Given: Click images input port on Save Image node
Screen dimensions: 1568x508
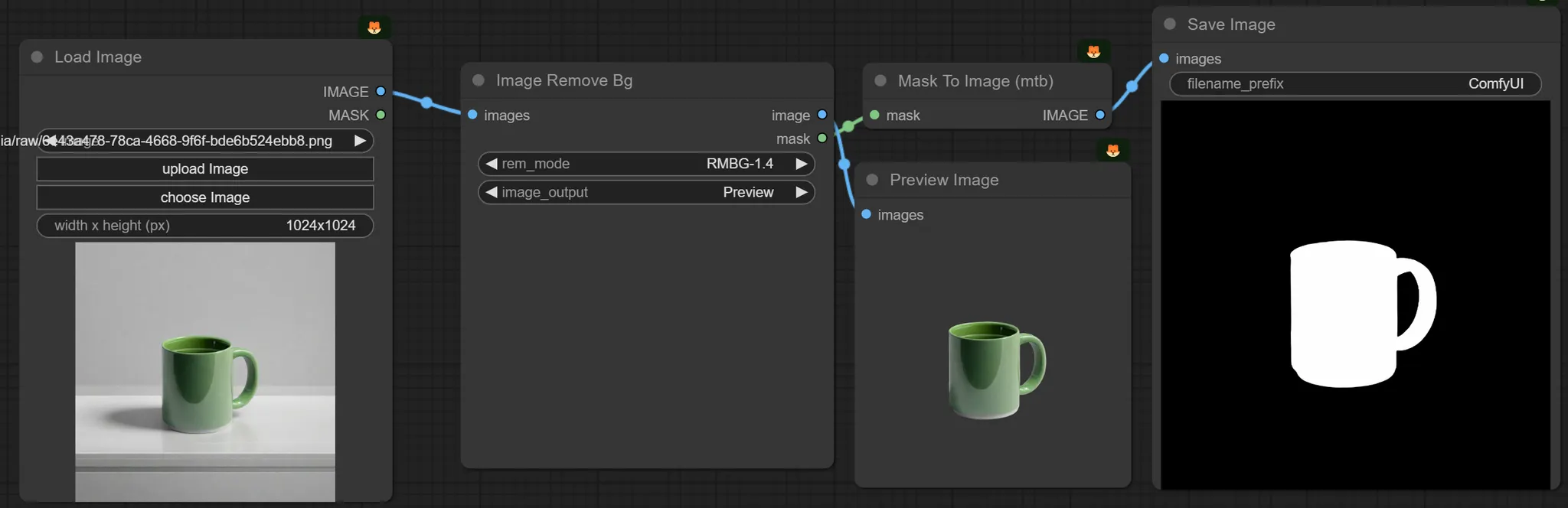Looking at the screenshot, I should tap(1164, 58).
